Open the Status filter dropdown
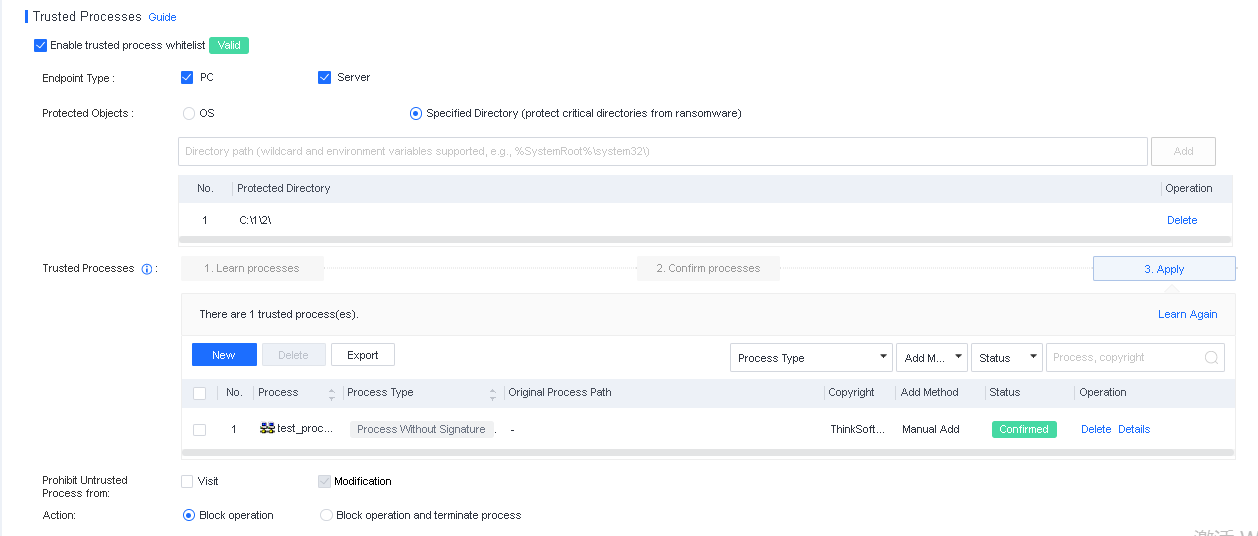1258x536 pixels. (x=1006, y=358)
